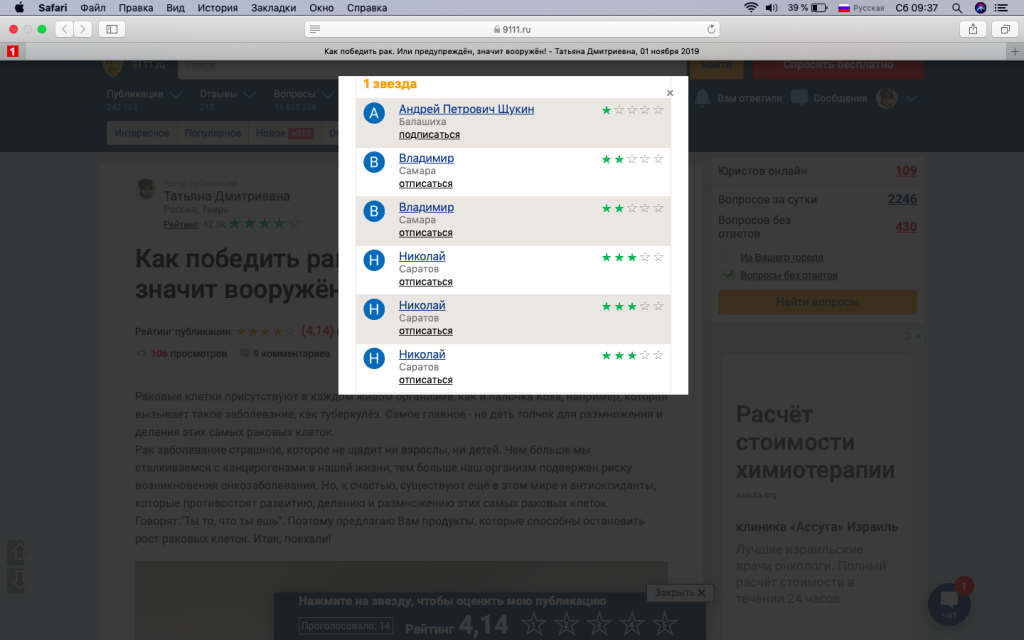Show the Safari sidebar

[110, 29]
